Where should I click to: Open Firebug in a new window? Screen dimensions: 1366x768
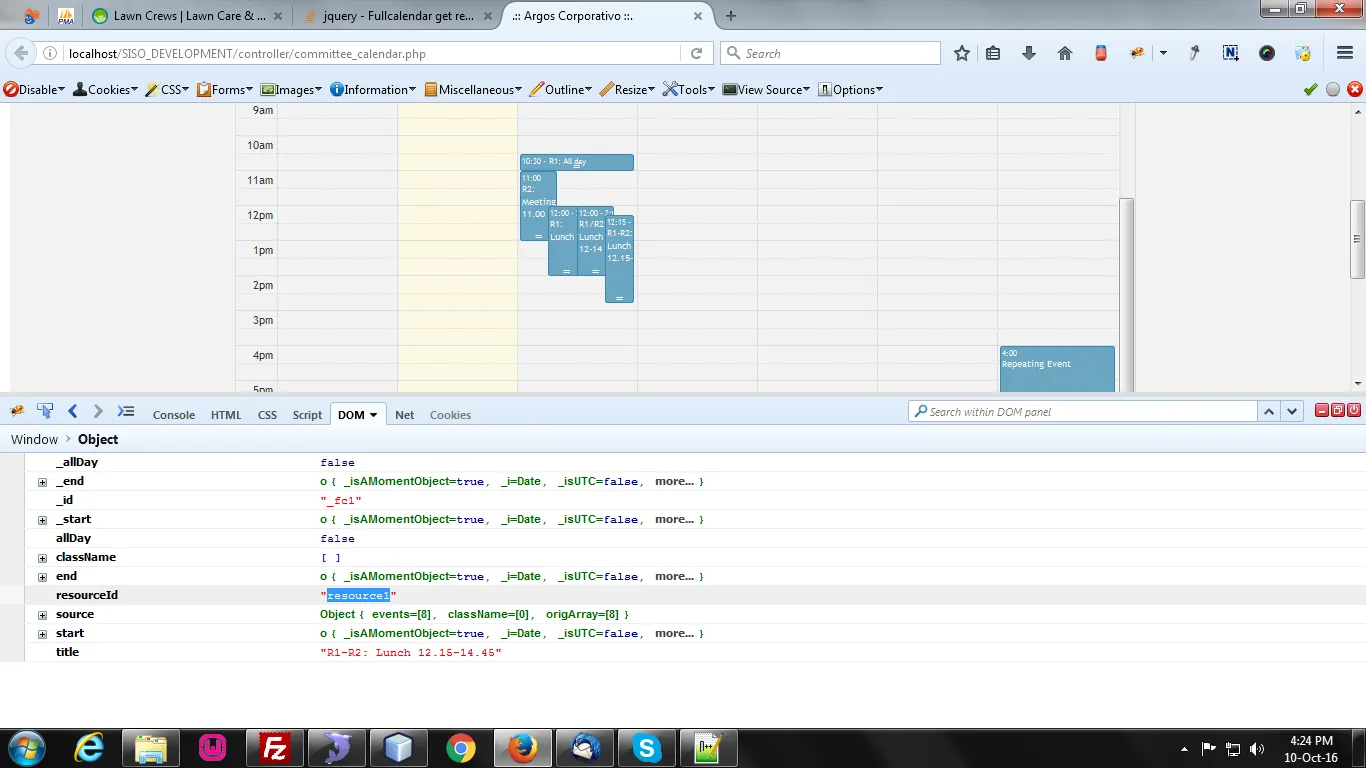coord(1338,410)
